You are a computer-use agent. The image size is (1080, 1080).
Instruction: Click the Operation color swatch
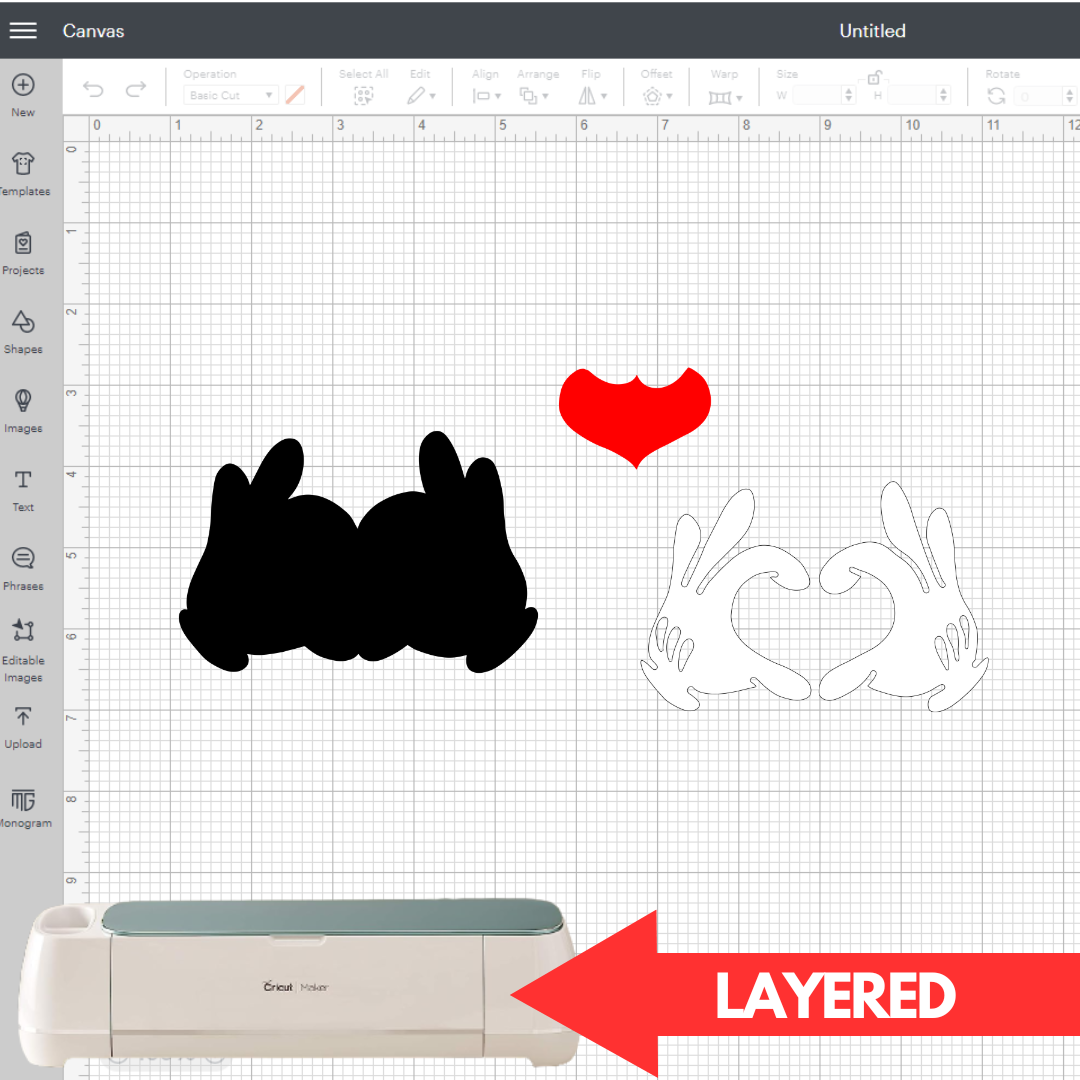(x=295, y=95)
